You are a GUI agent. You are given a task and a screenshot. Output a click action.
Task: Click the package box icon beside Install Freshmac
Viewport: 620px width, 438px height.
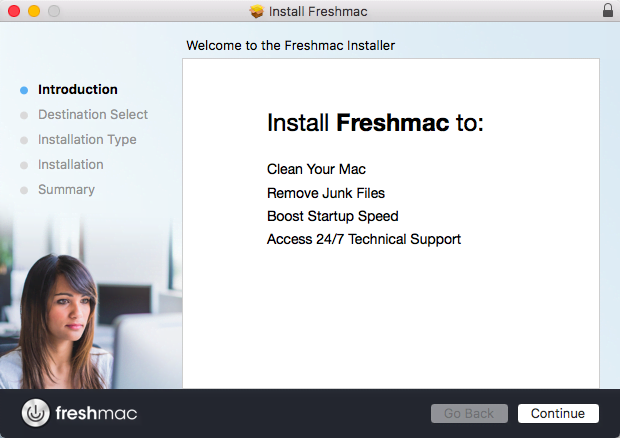(257, 11)
